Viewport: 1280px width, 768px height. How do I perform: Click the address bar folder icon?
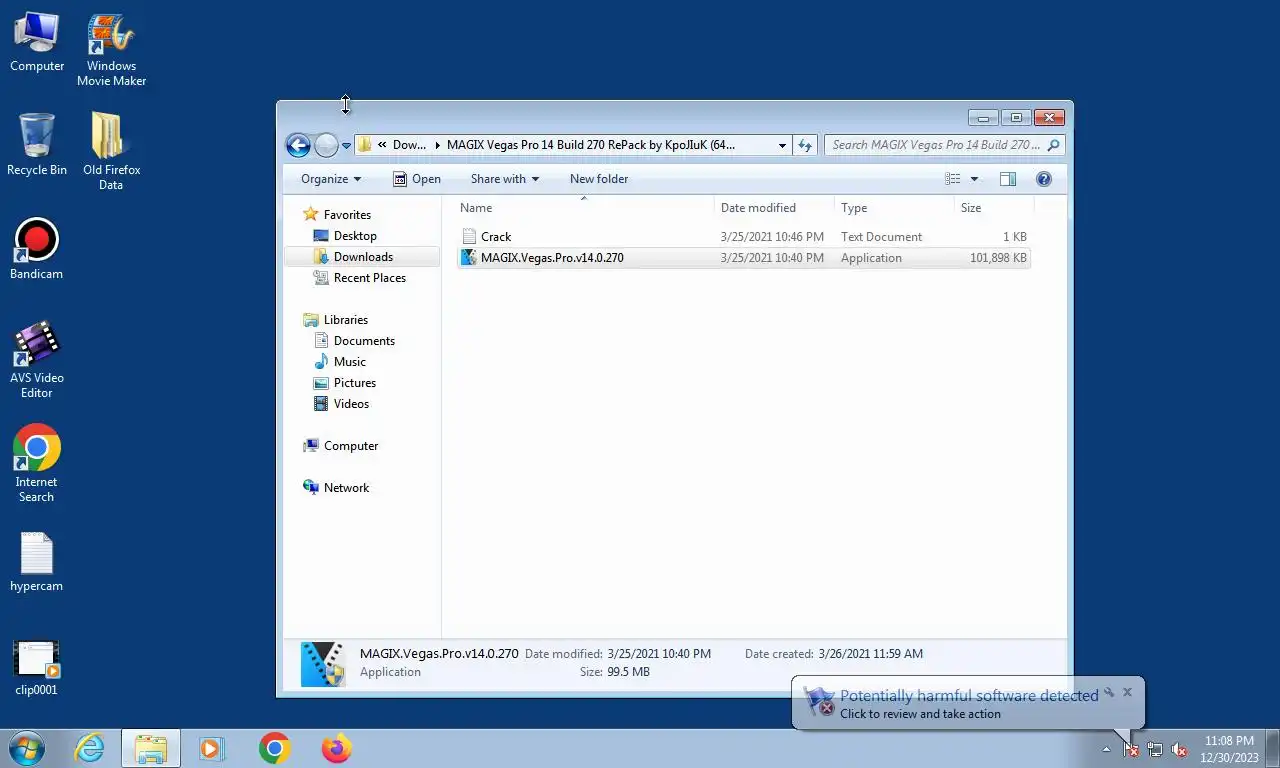[x=365, y=145]
